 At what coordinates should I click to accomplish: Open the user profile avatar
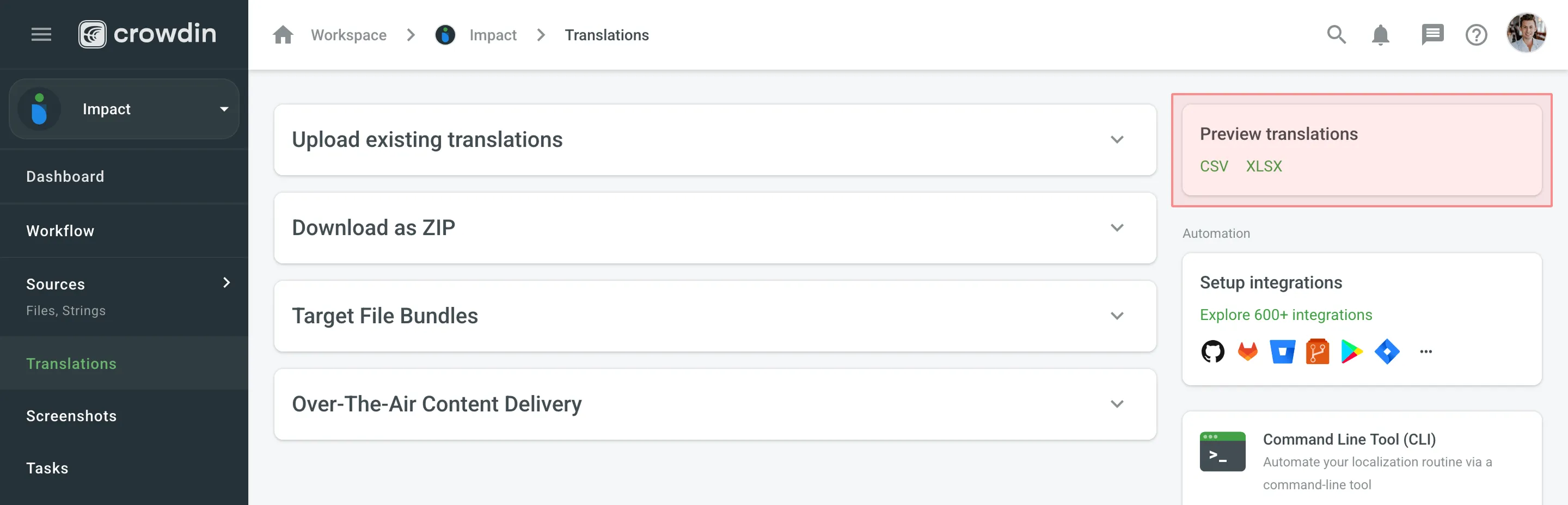(1526, 33)
